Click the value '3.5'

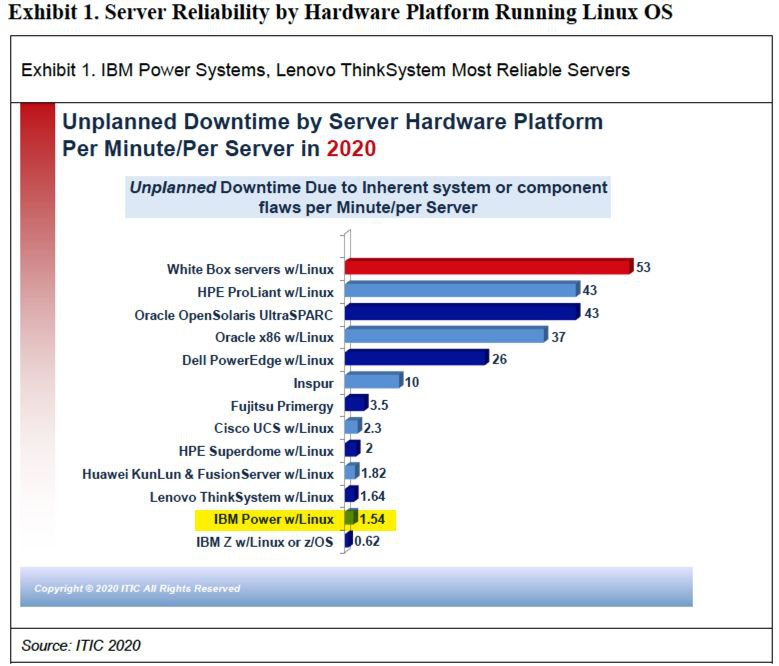[x=379, y=405]
